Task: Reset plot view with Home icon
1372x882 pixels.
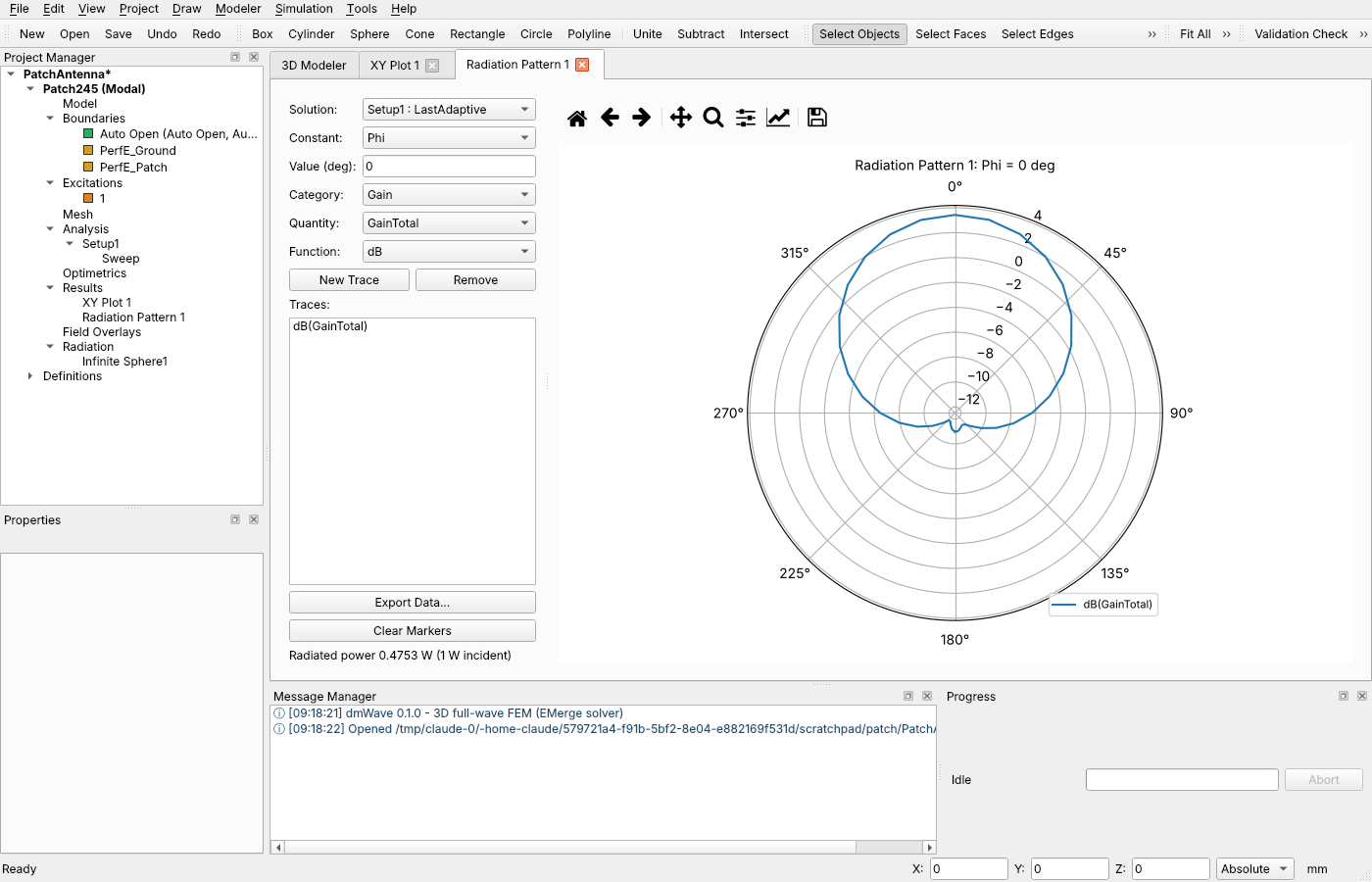Action: [x=577, y=118]
